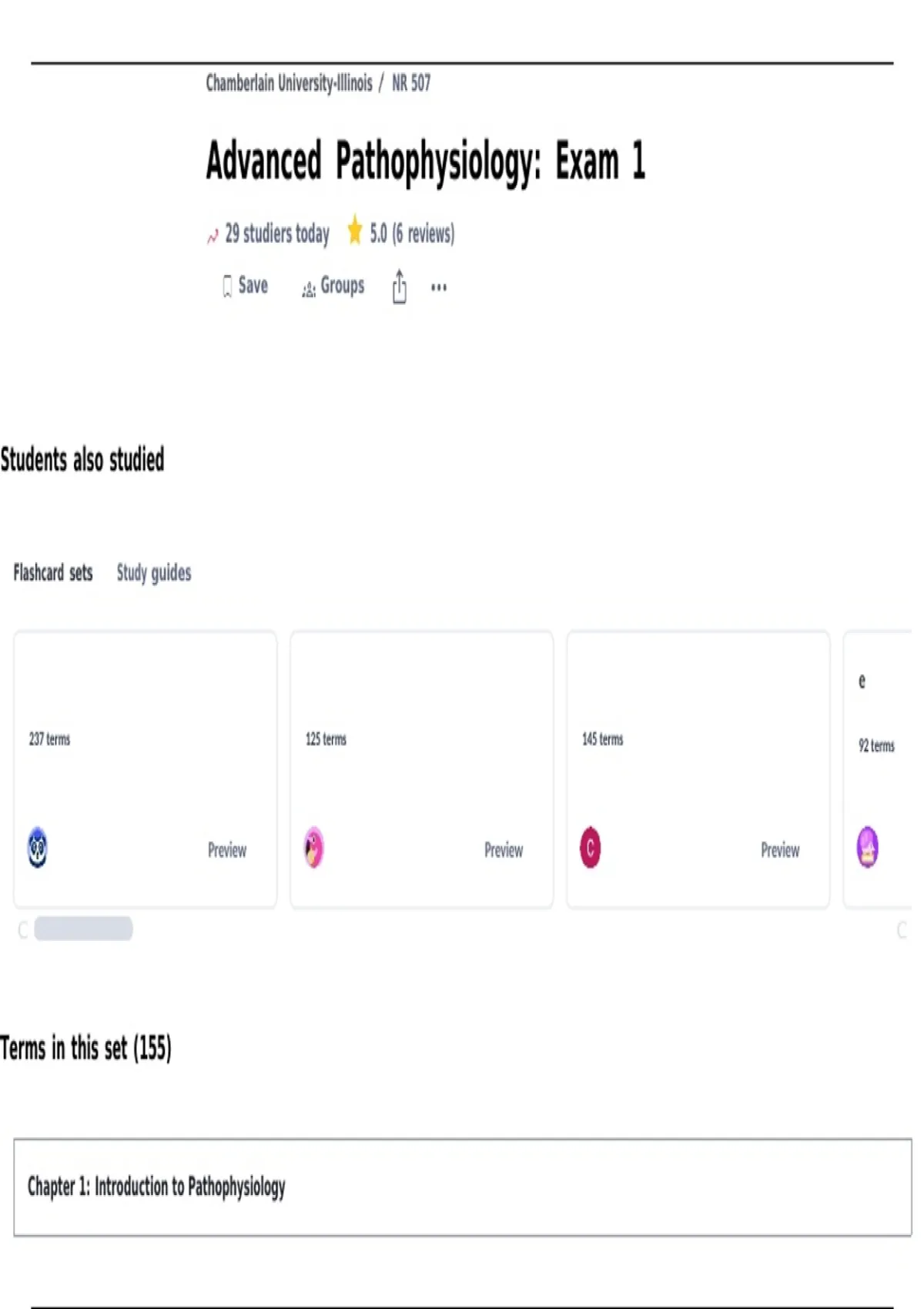Switch to the Study guides tab
This screenshot has height=1309, width=924.
154,573
